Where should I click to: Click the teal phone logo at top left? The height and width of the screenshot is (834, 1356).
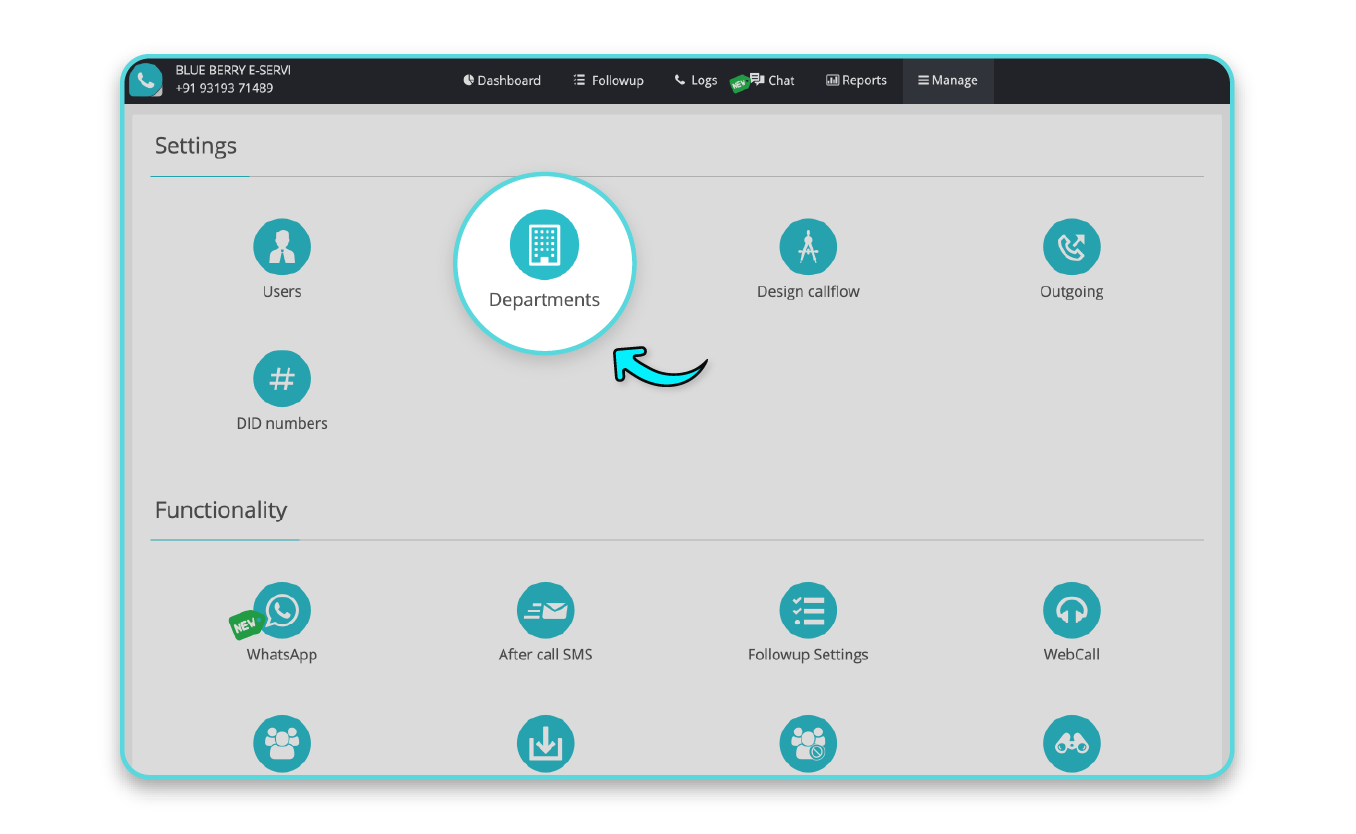point(145,79)
